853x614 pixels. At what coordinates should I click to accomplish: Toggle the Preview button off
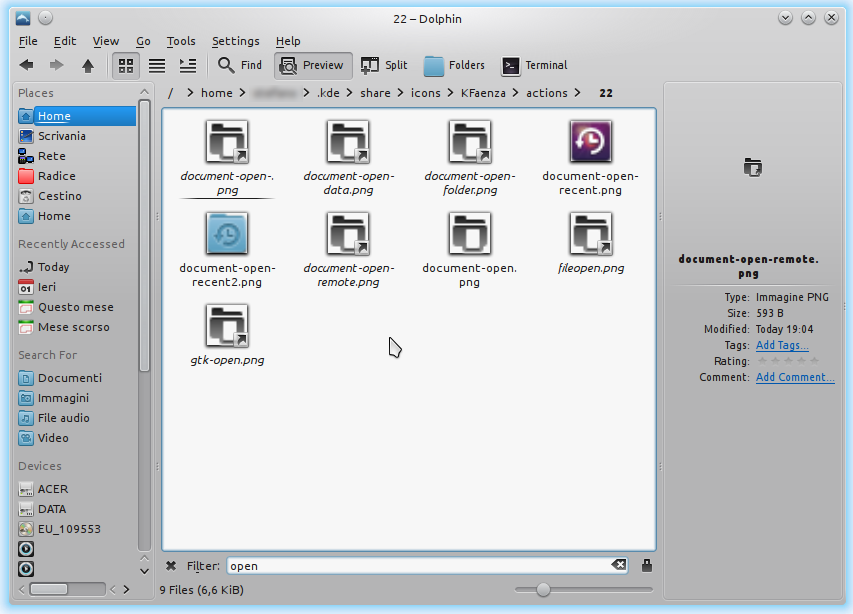click(x=312, y=66)
